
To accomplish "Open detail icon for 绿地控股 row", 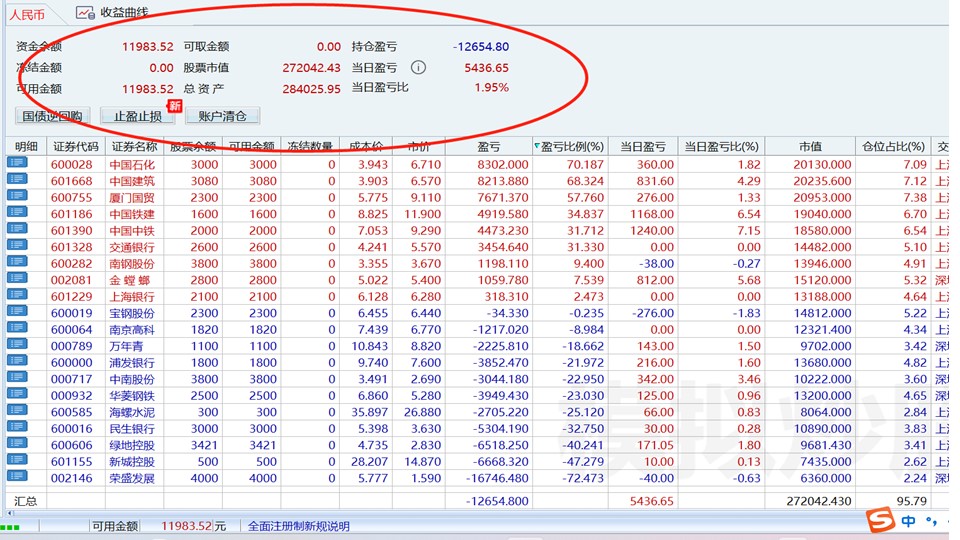I will [x=17, y=443].
